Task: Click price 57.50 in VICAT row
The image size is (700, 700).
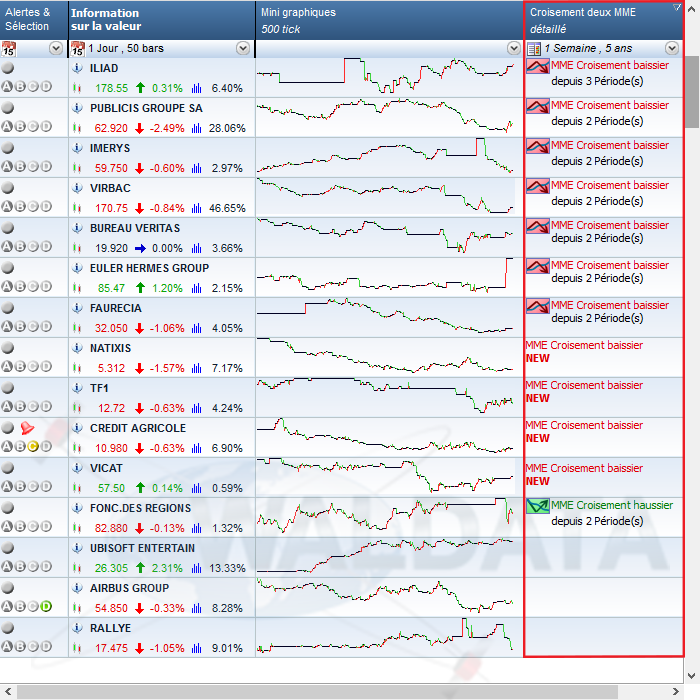Action: pos(111,488)
